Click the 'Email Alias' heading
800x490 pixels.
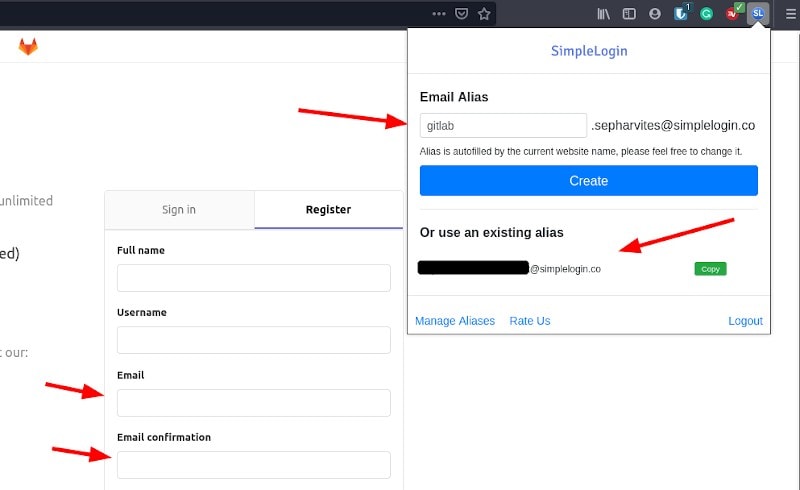(454, 97)
